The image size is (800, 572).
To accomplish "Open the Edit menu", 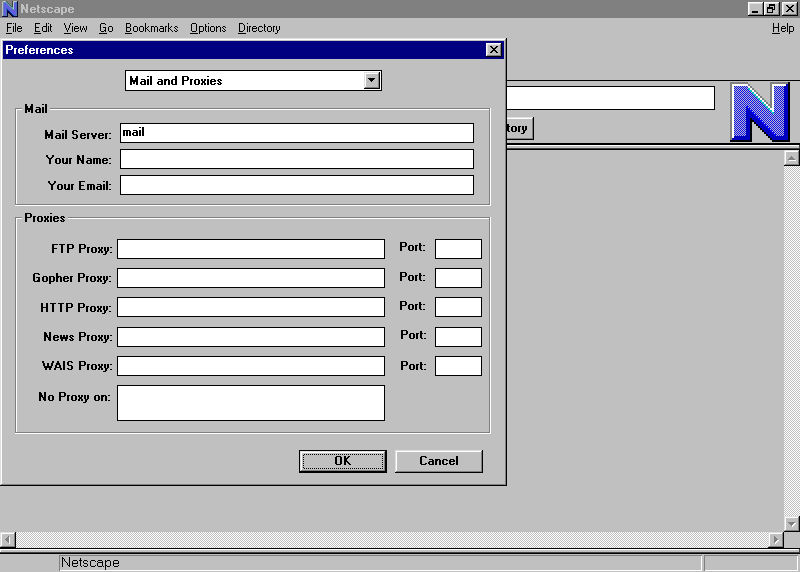I will (x=43, y=28).
